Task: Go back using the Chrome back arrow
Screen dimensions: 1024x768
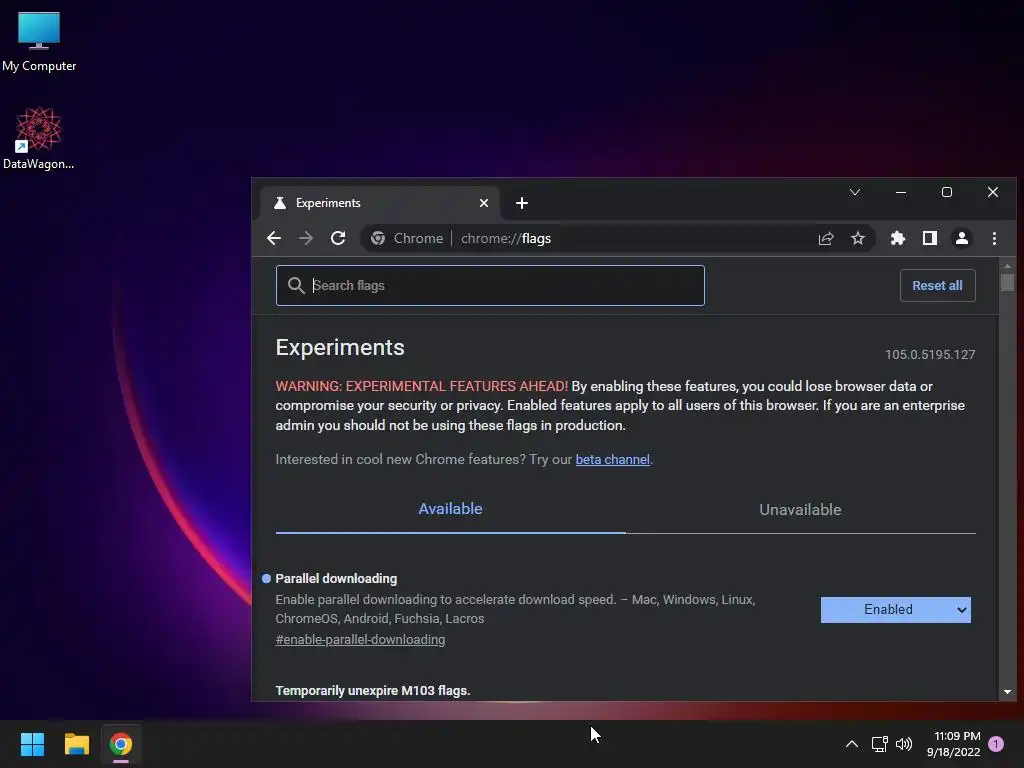Action: (x=274, y=238)
